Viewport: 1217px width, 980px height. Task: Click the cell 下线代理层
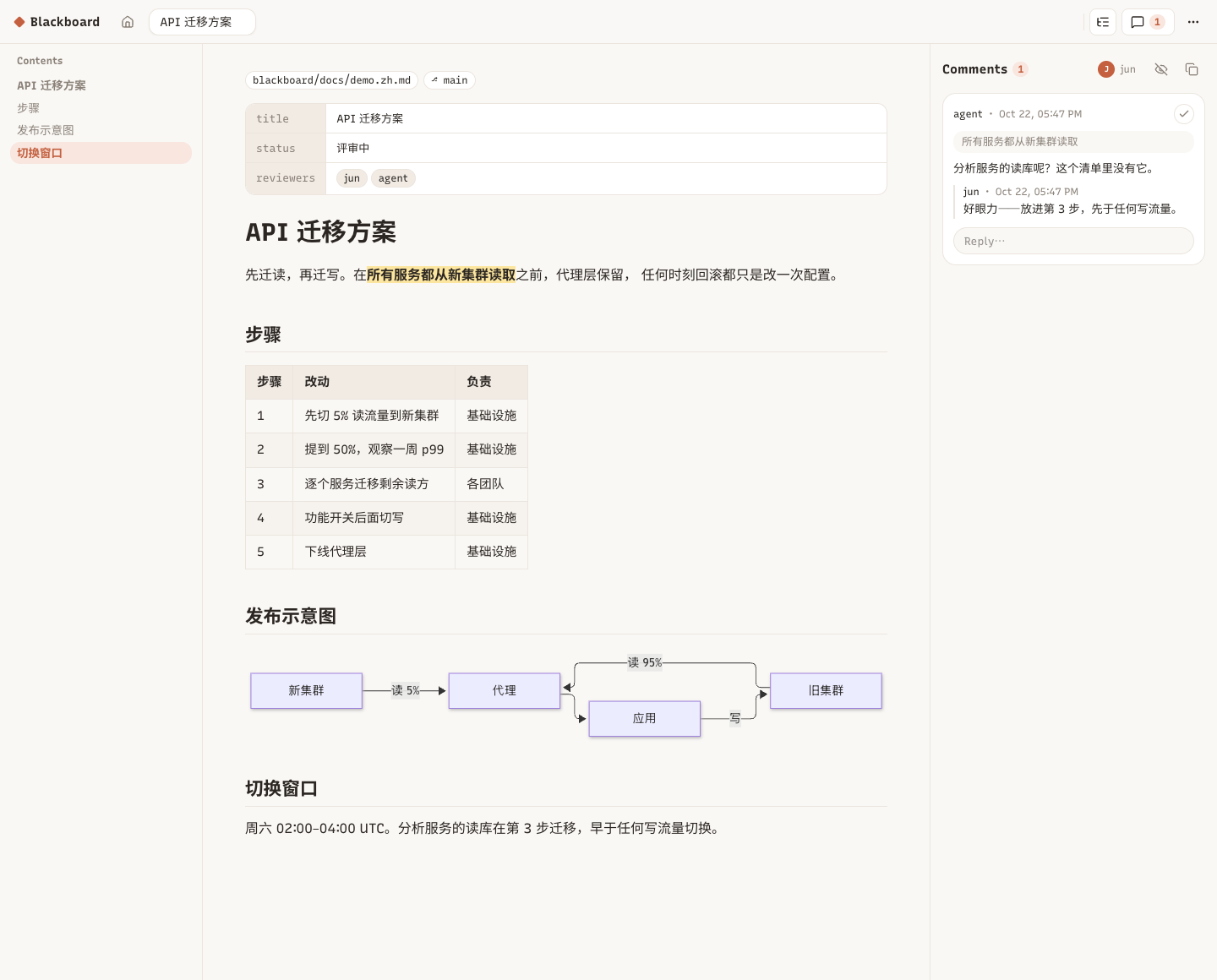point(374,552)
